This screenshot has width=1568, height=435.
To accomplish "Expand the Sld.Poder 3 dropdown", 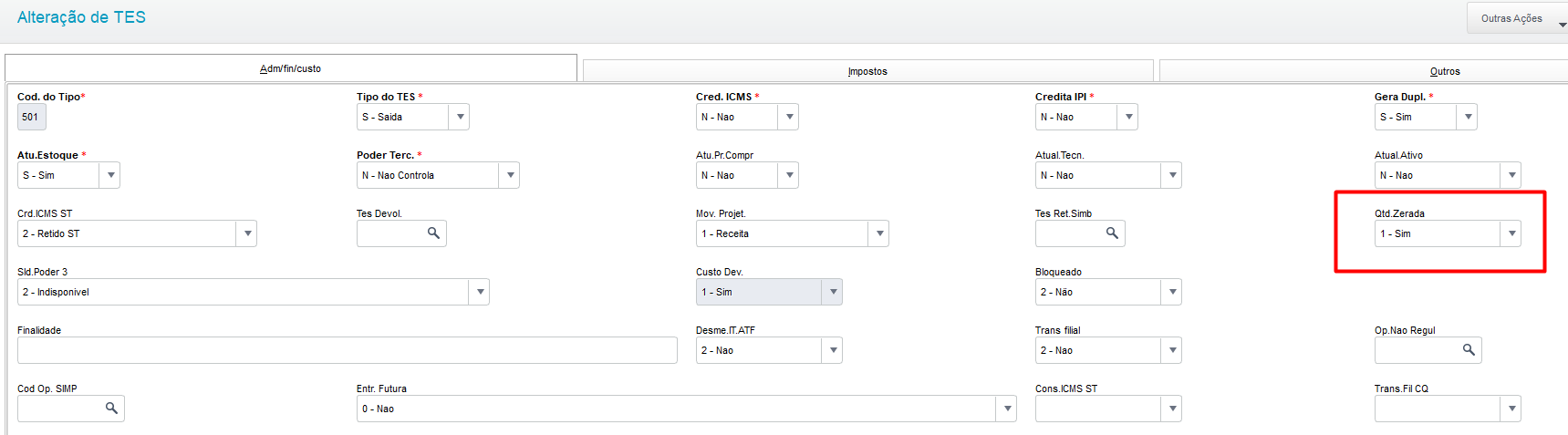I will point(480,292).
